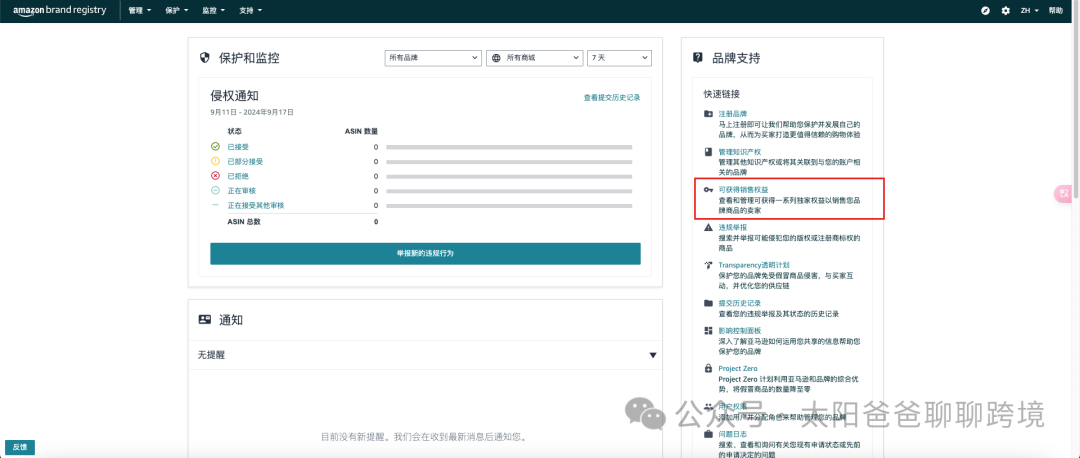1080x458 pixels.
Task: Open the compass icon in top bar
Action: coord(986,10)
